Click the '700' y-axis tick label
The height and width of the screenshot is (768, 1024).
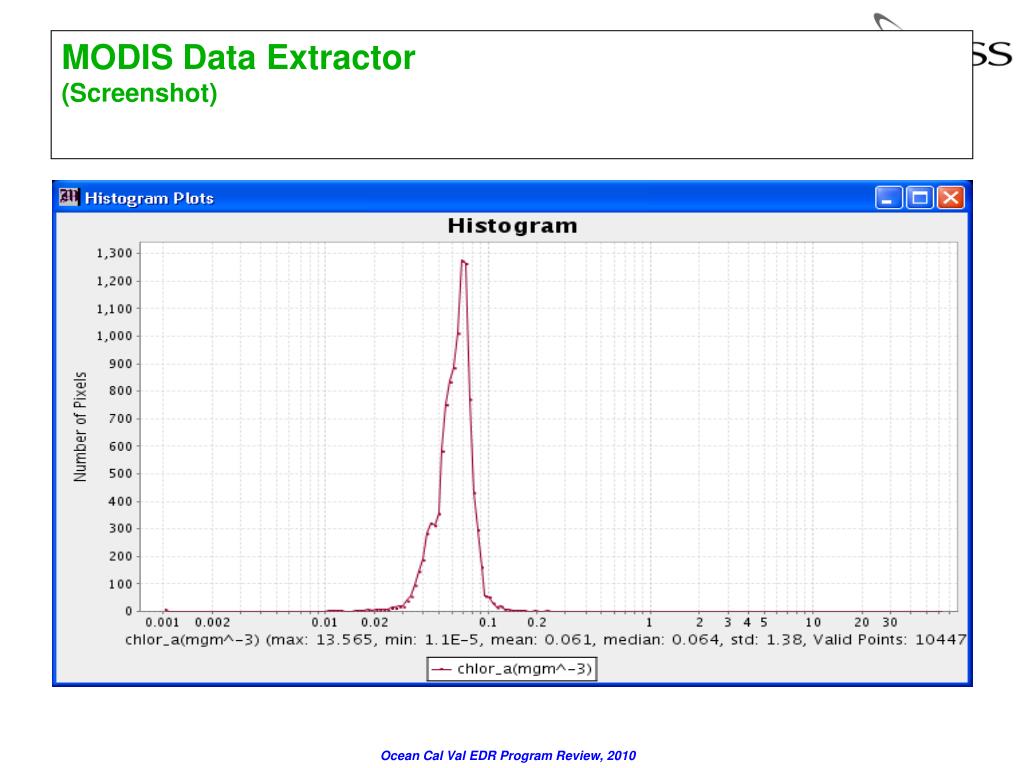click(120, 419)
